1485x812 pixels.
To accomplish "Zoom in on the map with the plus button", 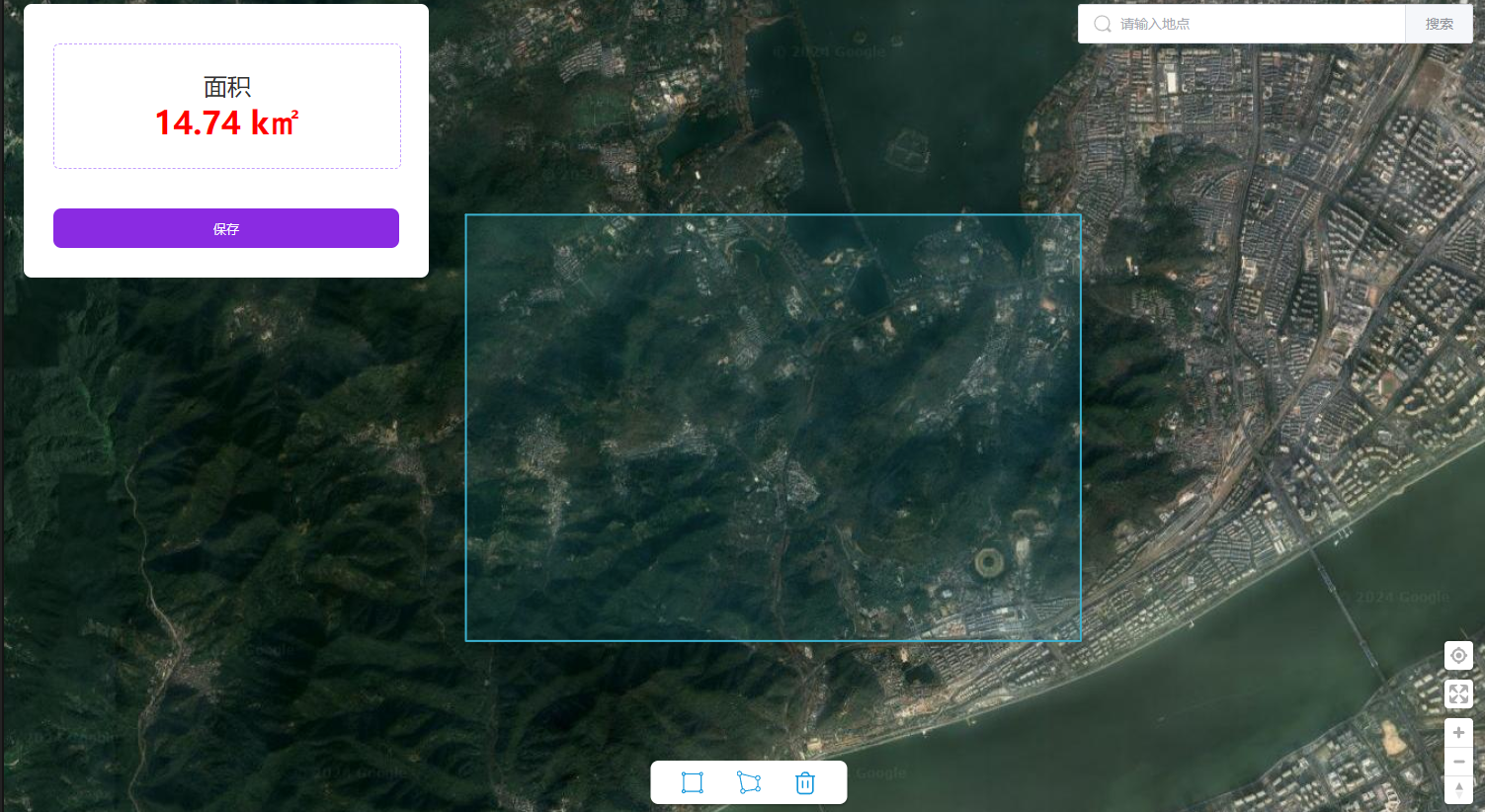I will pos(1458,732).
